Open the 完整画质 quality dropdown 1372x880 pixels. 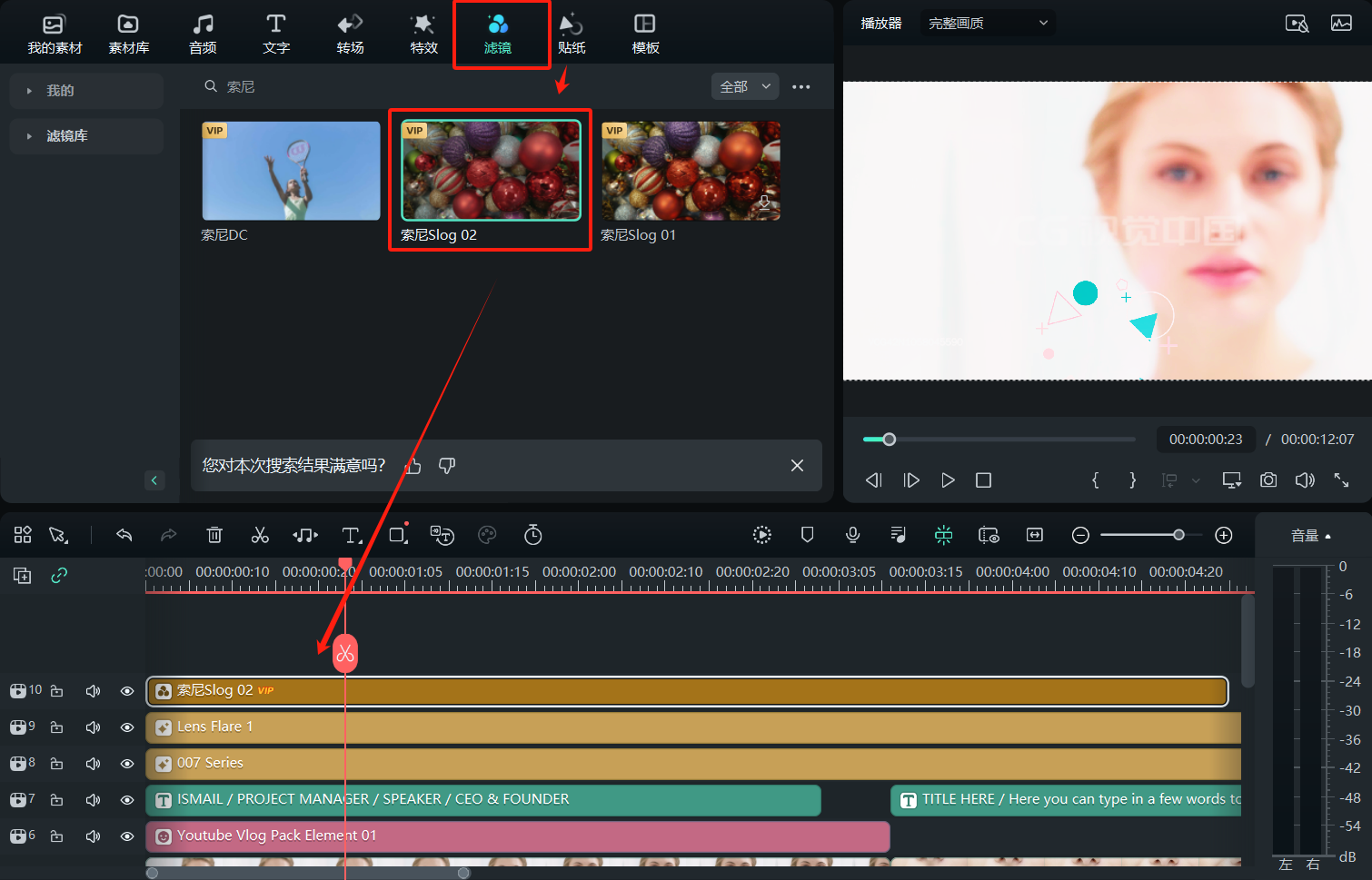(x=988, y=23)
